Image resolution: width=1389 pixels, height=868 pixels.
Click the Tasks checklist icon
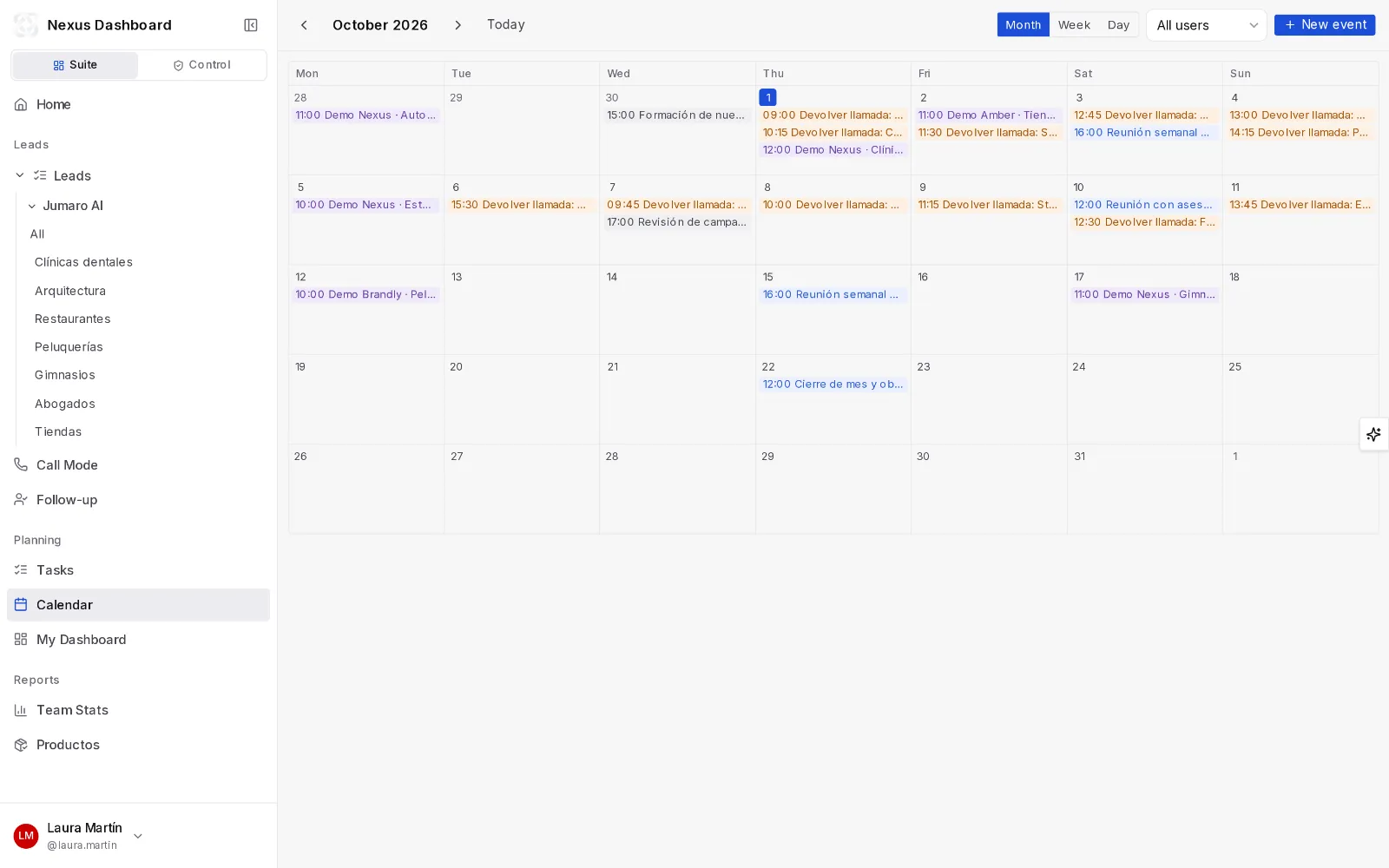pos(21,570)
